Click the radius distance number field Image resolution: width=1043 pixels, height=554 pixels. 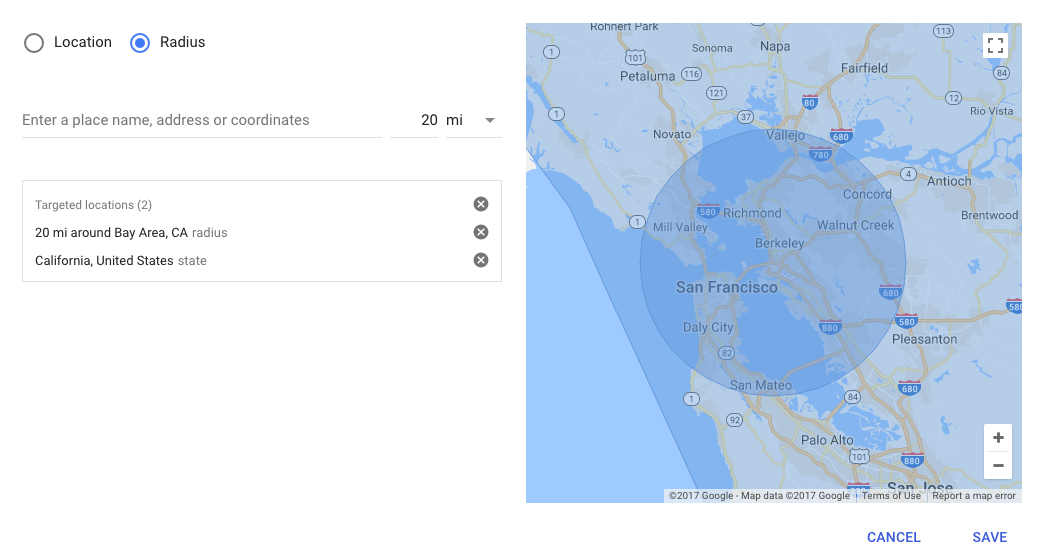click(416, 120)
